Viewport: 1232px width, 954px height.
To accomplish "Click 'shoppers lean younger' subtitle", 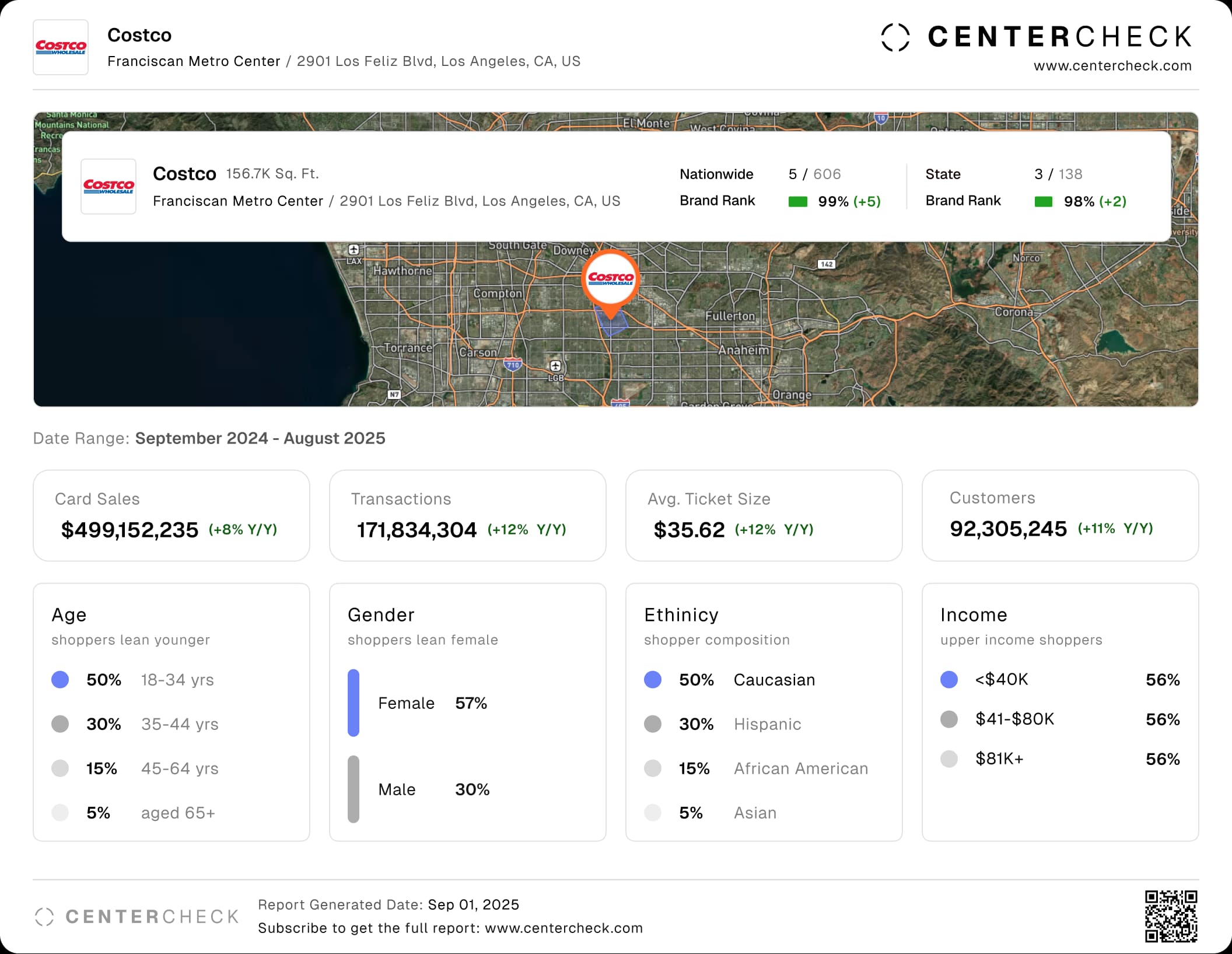I will pyautogui.click(x=131, y=640).
